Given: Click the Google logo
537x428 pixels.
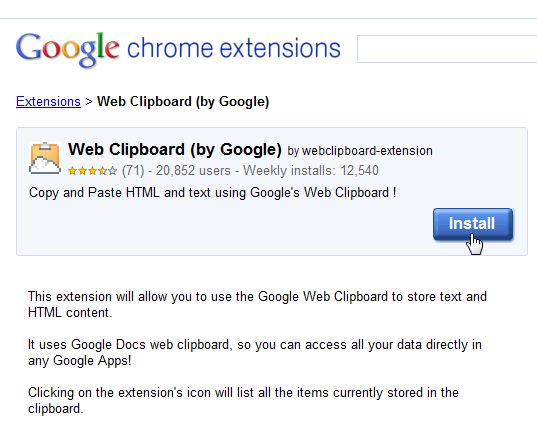Looking at the screenshot, I should click(67, 49).
